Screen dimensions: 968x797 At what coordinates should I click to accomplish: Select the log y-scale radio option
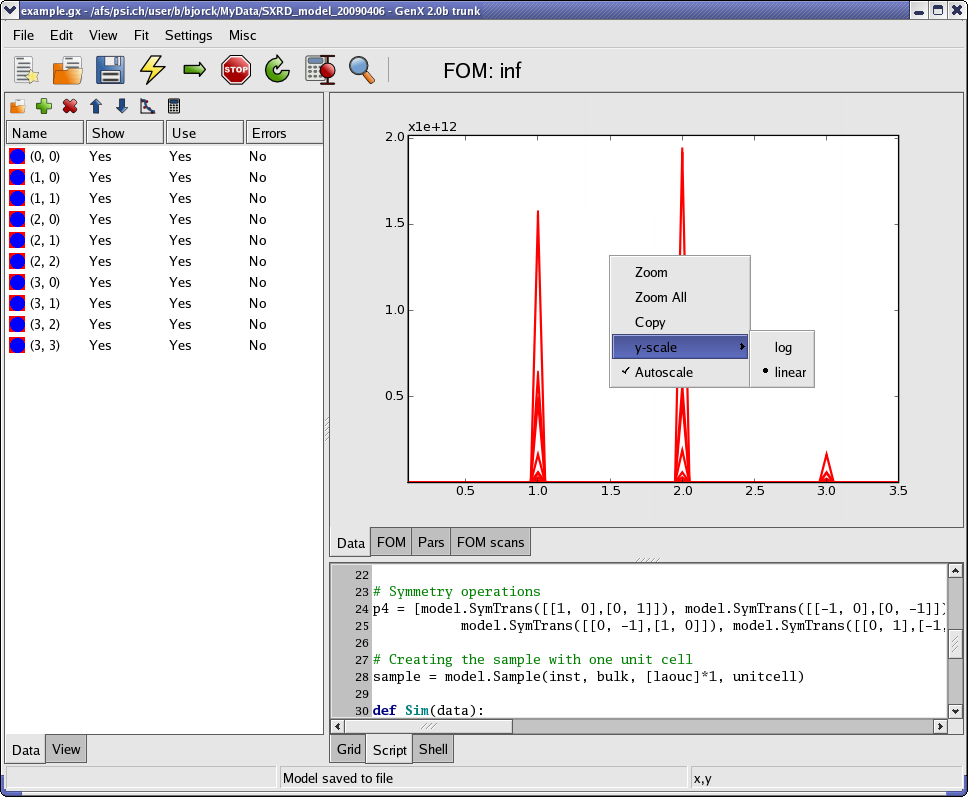[783, 347]
